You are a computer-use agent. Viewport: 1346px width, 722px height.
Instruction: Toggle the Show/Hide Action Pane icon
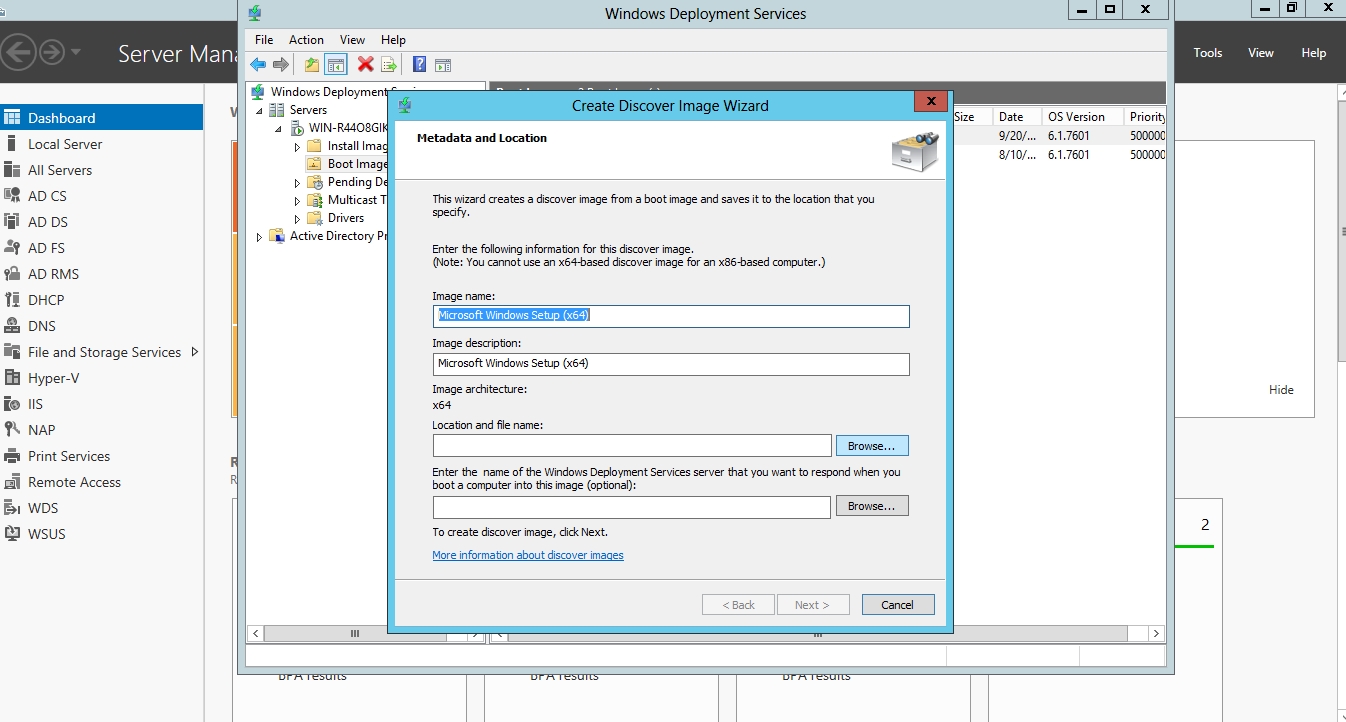point(443,65)
